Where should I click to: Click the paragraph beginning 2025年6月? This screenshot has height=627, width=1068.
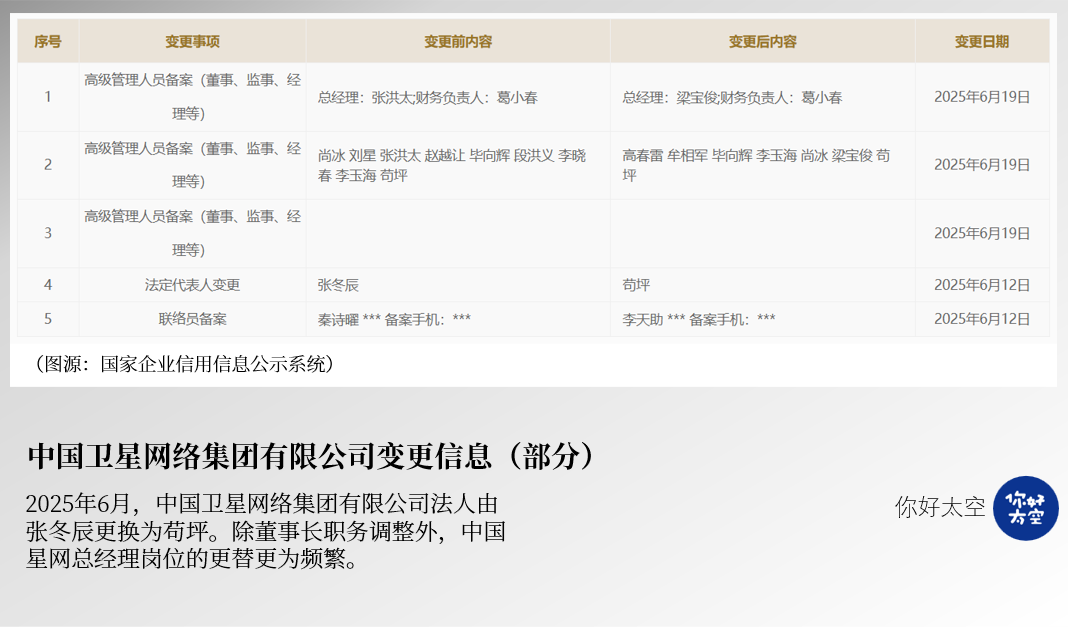coord(266,532)
